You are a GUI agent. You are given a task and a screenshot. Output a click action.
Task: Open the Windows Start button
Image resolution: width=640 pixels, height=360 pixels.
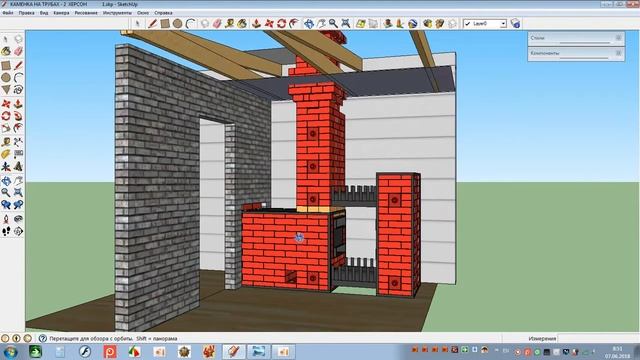[x=10, y=351]
